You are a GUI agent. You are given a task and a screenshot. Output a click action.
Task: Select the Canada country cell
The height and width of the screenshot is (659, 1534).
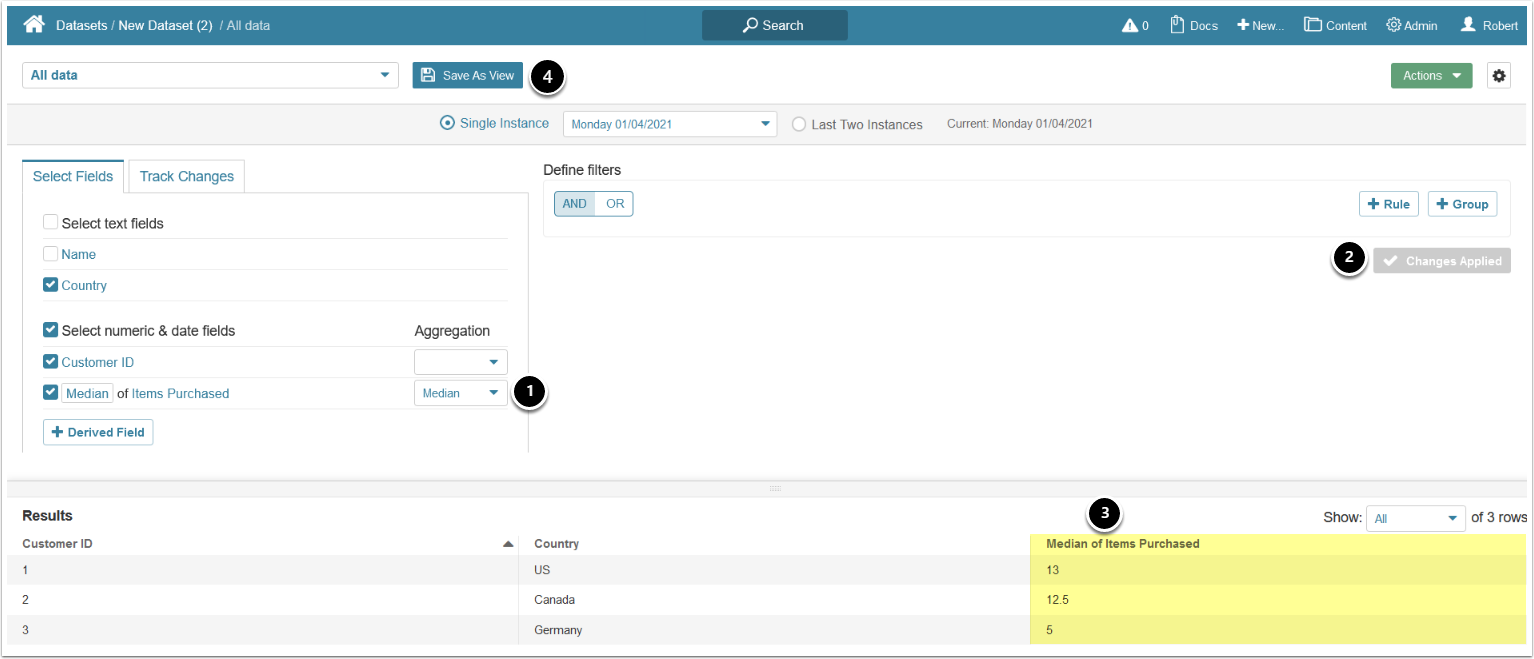pos(775,600)
